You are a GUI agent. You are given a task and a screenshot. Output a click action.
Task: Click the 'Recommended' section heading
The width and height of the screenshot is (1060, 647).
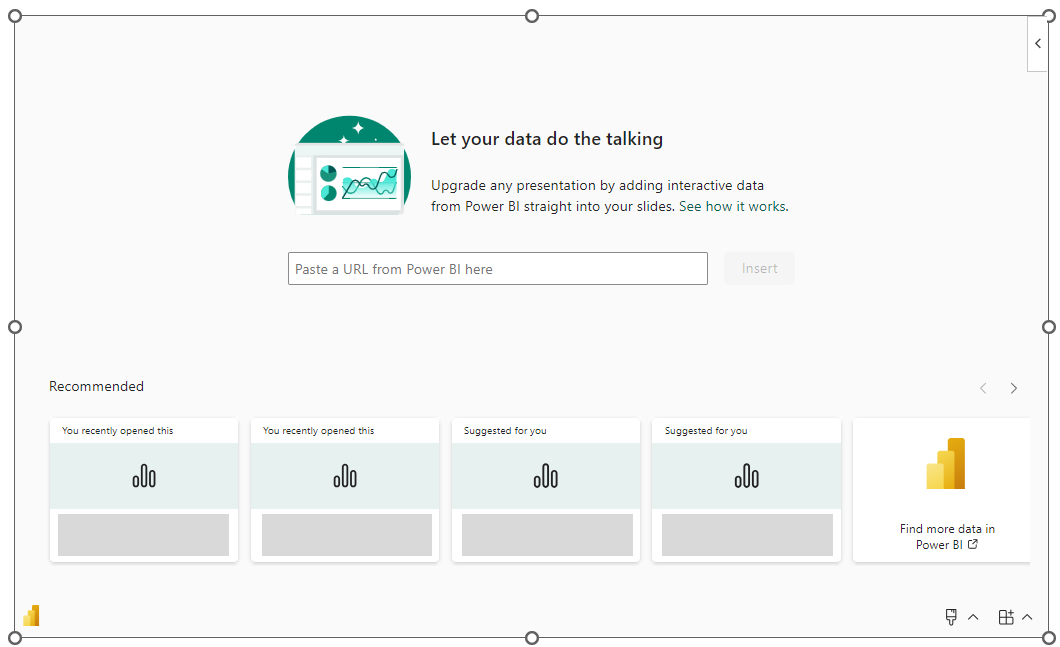[97, 386]
